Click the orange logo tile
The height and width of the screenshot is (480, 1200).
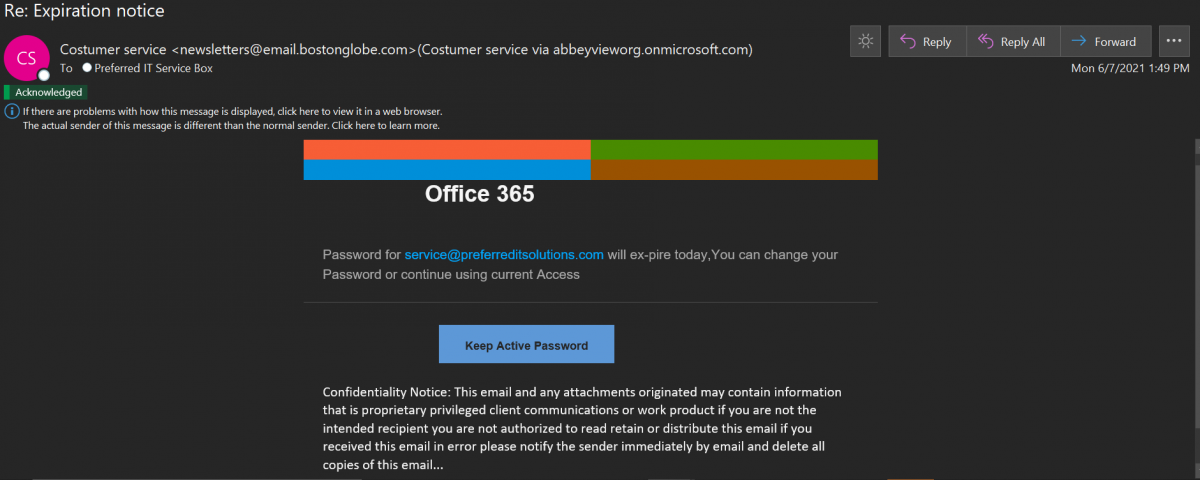point(447,149)
